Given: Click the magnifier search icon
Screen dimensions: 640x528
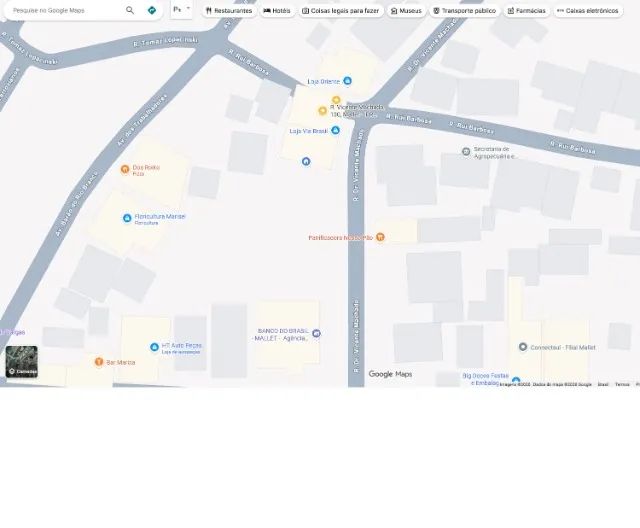Looking at the screenshot, I should click(130, 10).
